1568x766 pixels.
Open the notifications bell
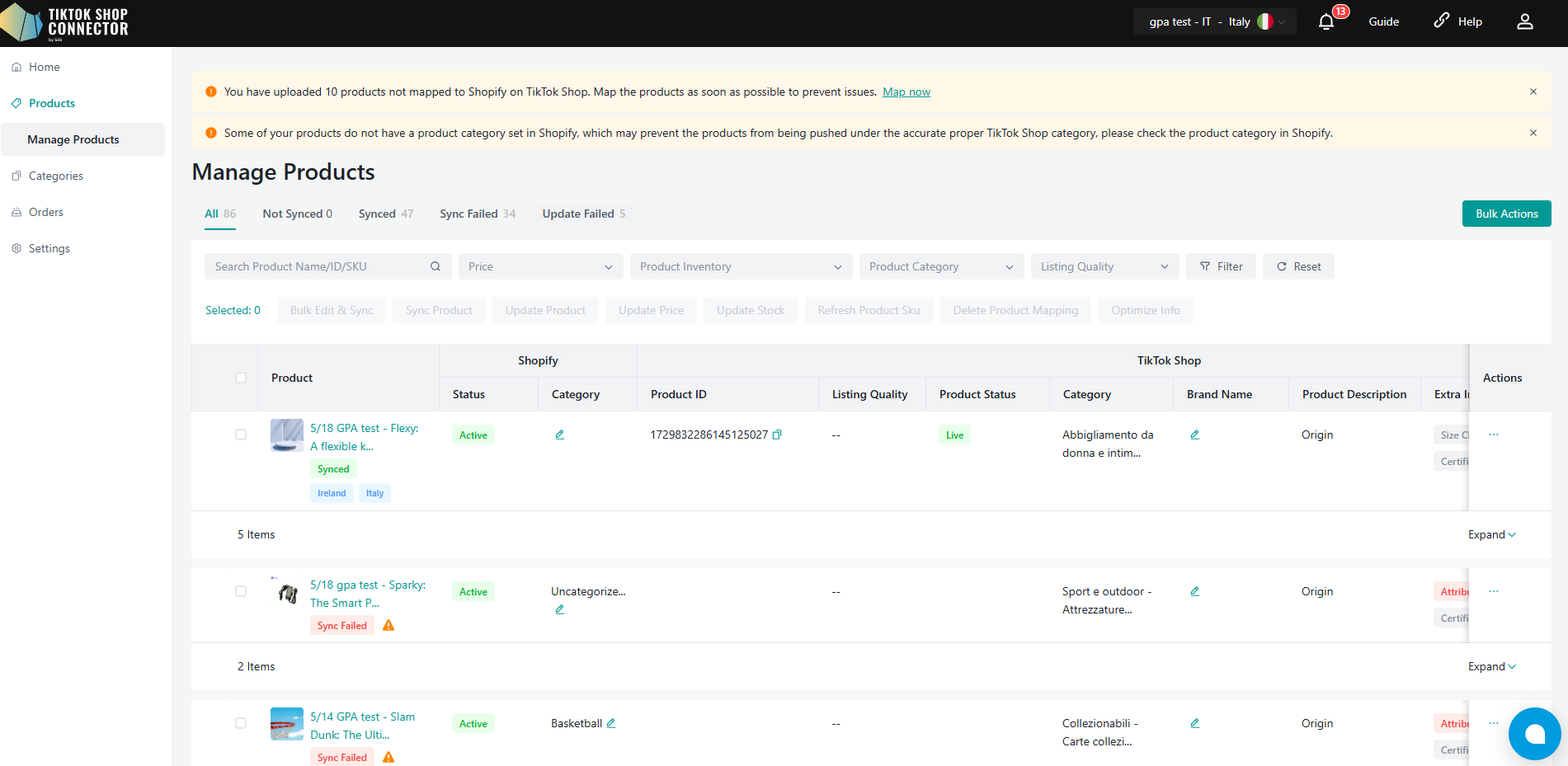(1326, 22)
